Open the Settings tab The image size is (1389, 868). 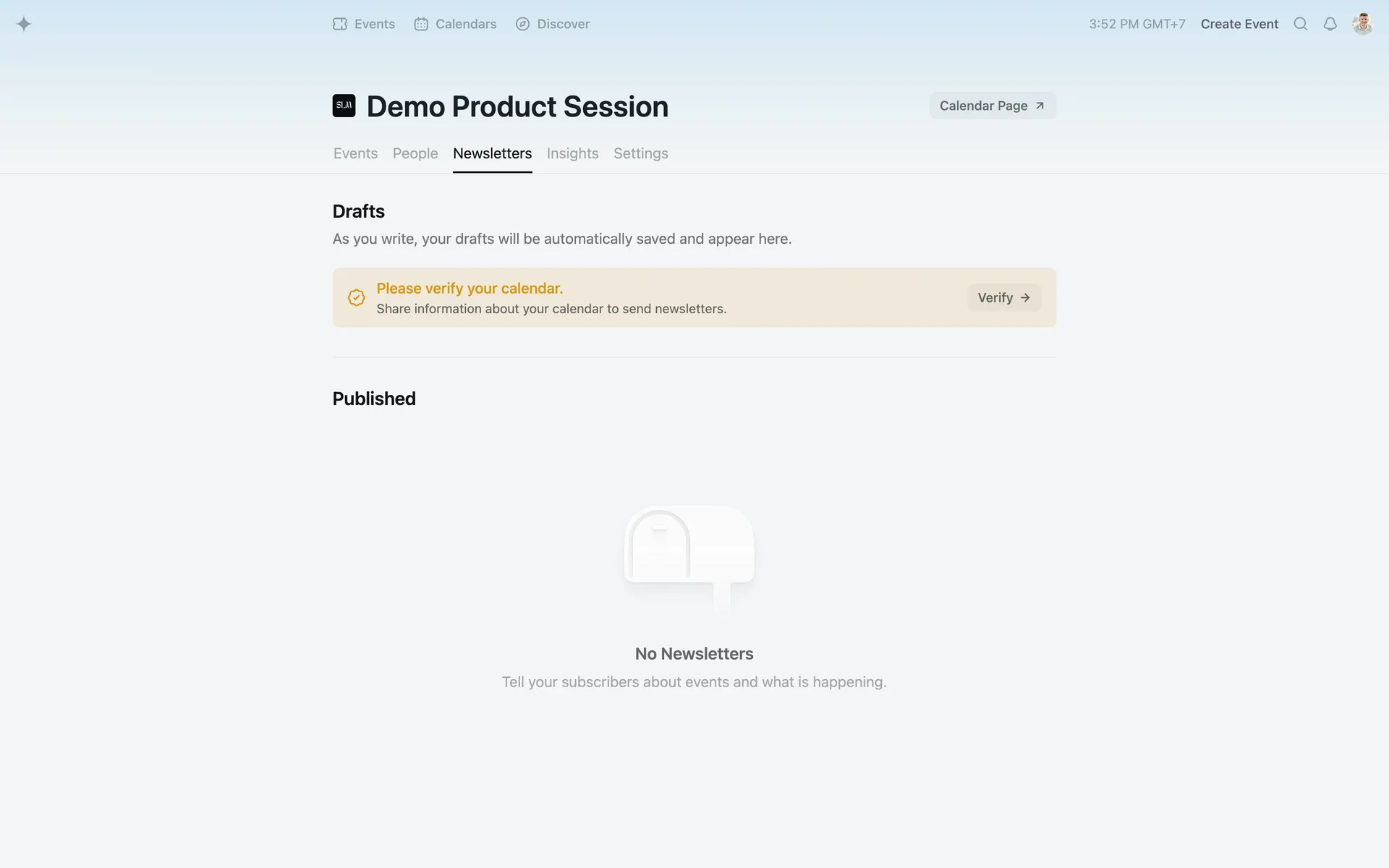coord(640,153)
